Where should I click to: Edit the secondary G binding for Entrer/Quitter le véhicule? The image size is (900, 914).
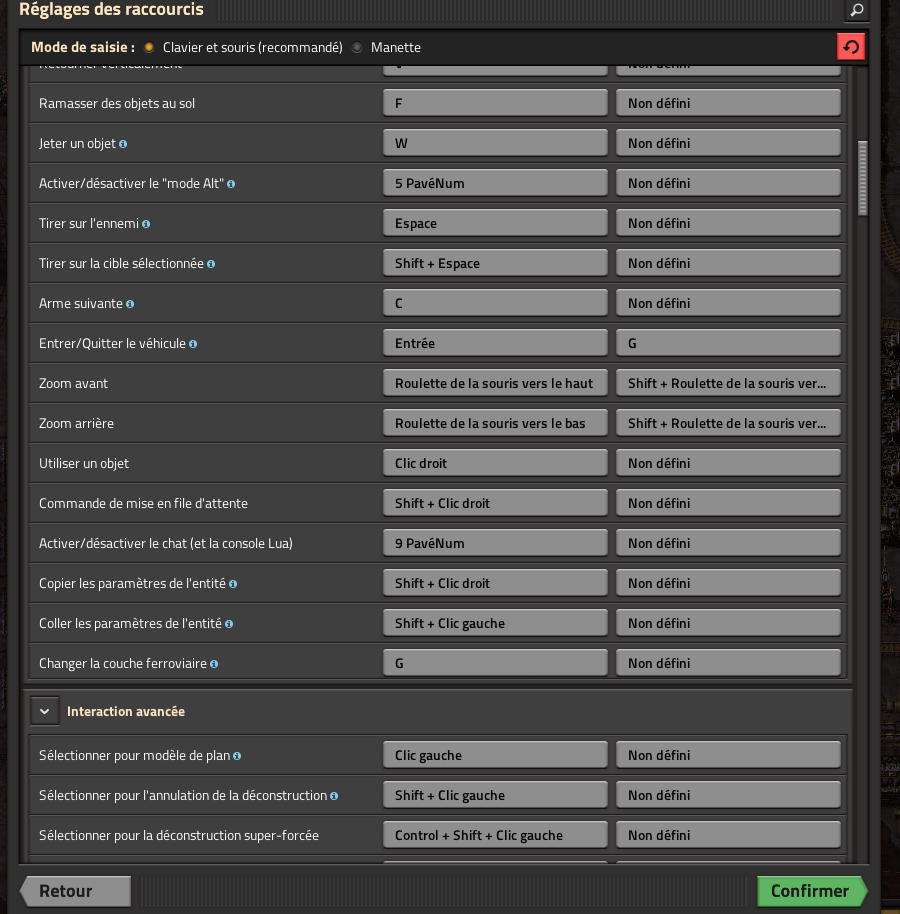728,343
